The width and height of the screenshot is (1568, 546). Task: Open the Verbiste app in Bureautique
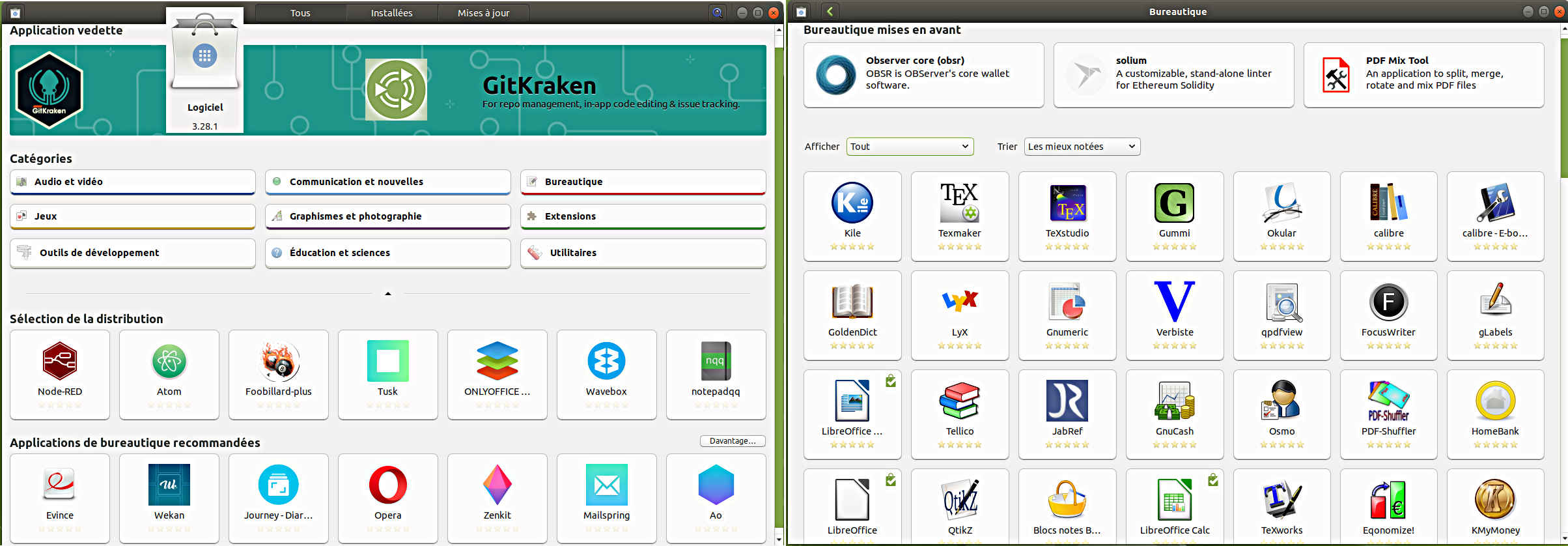(1175, 315)
